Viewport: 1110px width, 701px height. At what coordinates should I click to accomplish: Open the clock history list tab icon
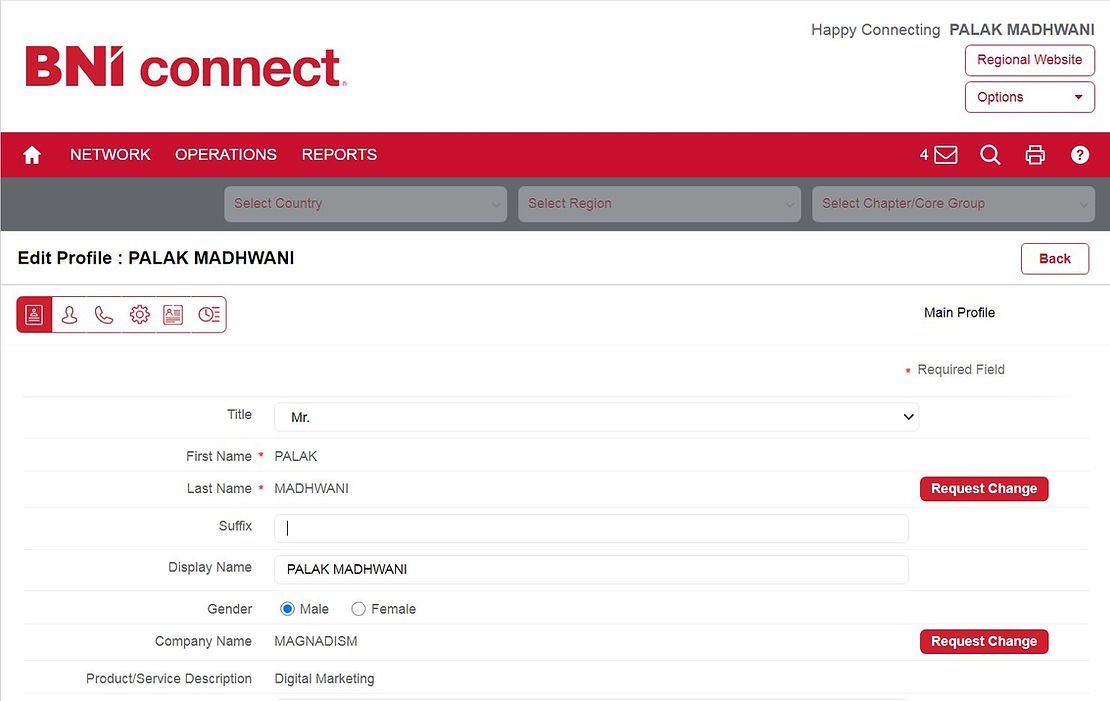[208, 315]
